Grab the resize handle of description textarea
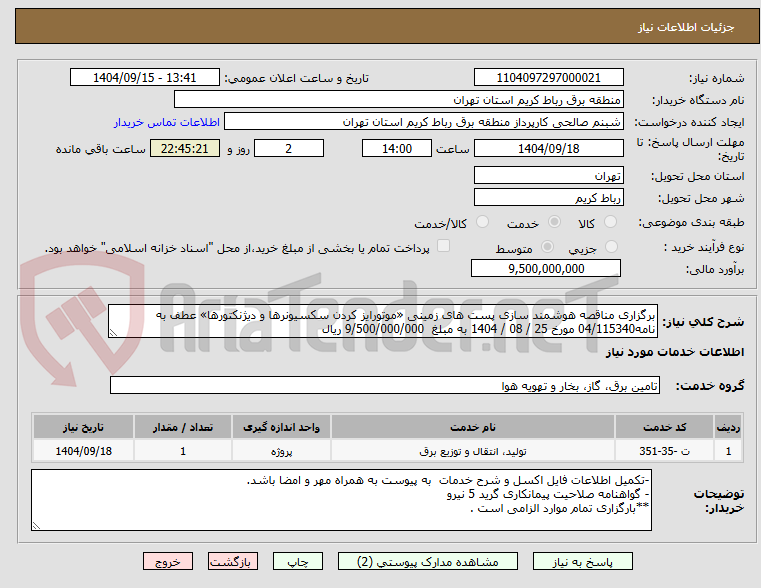Viewport: 761px width, 588px height. tap(113, 333)
